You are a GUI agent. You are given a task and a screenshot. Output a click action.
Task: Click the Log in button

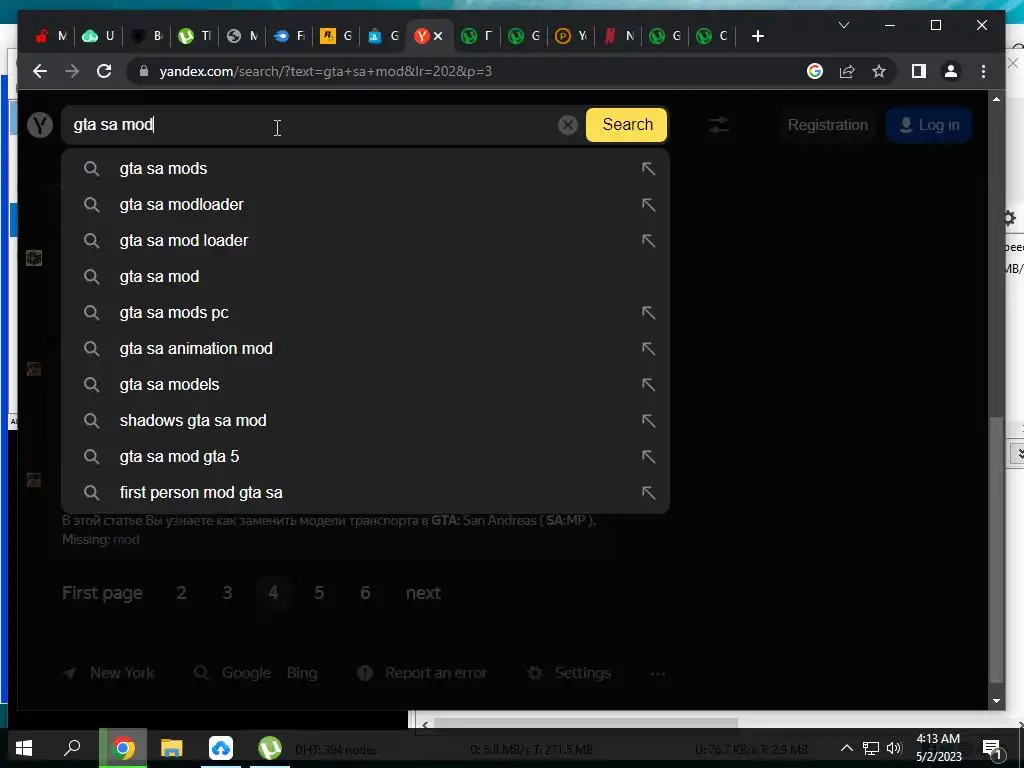click(929, 125)
